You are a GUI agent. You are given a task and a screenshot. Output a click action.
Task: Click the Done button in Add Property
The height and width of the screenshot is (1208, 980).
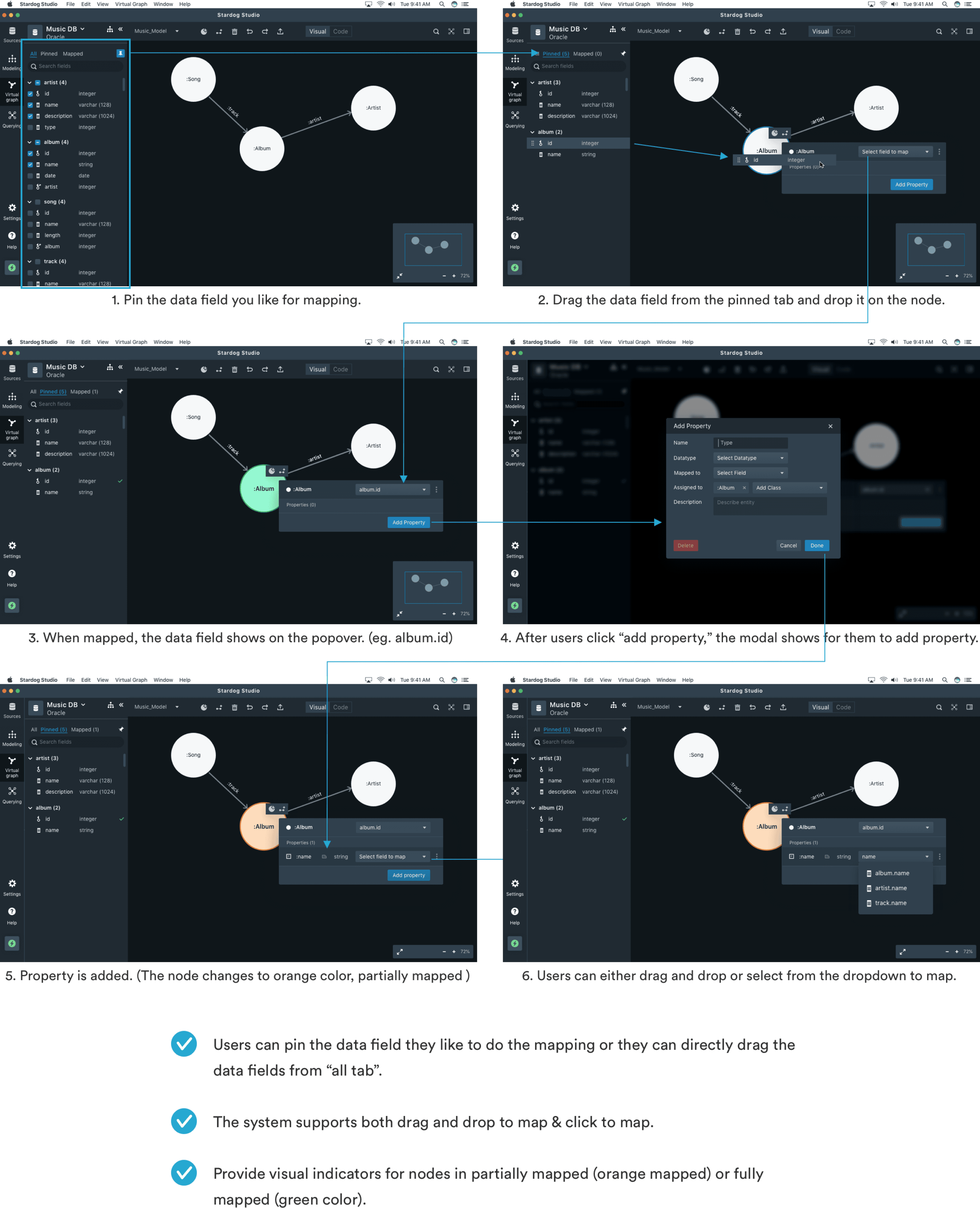(816, 545)
